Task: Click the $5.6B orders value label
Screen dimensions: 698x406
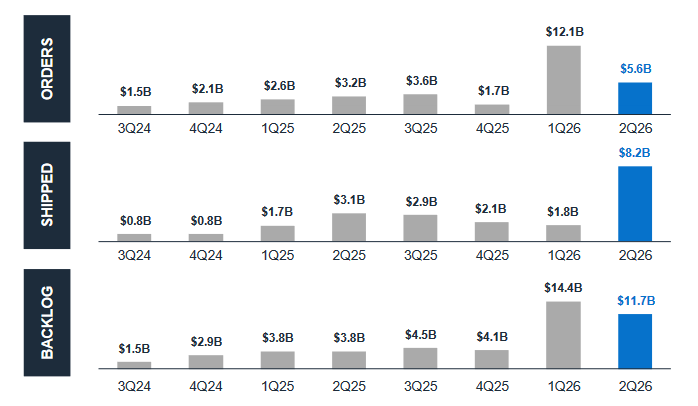Action: point(636,69)
